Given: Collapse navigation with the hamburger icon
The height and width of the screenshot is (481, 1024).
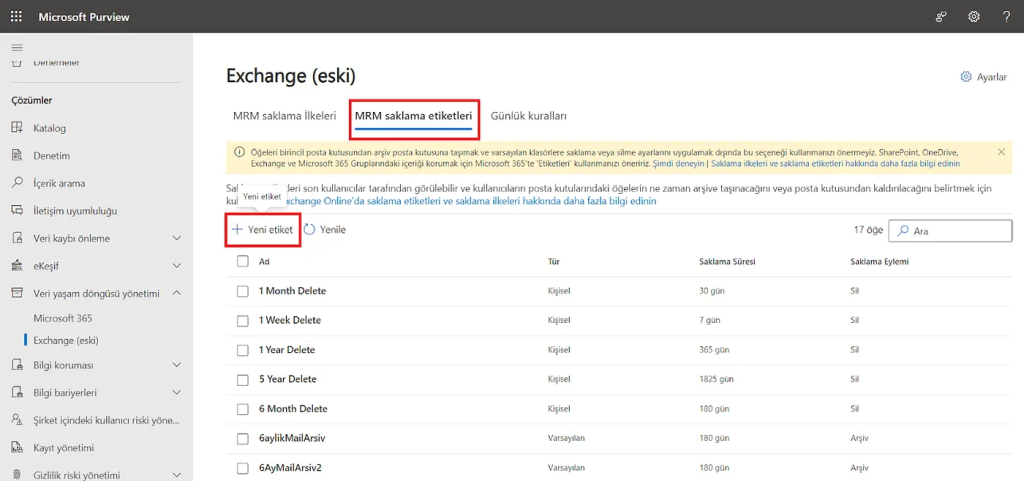Looking at the screenshot, I should tap(16, 48).
